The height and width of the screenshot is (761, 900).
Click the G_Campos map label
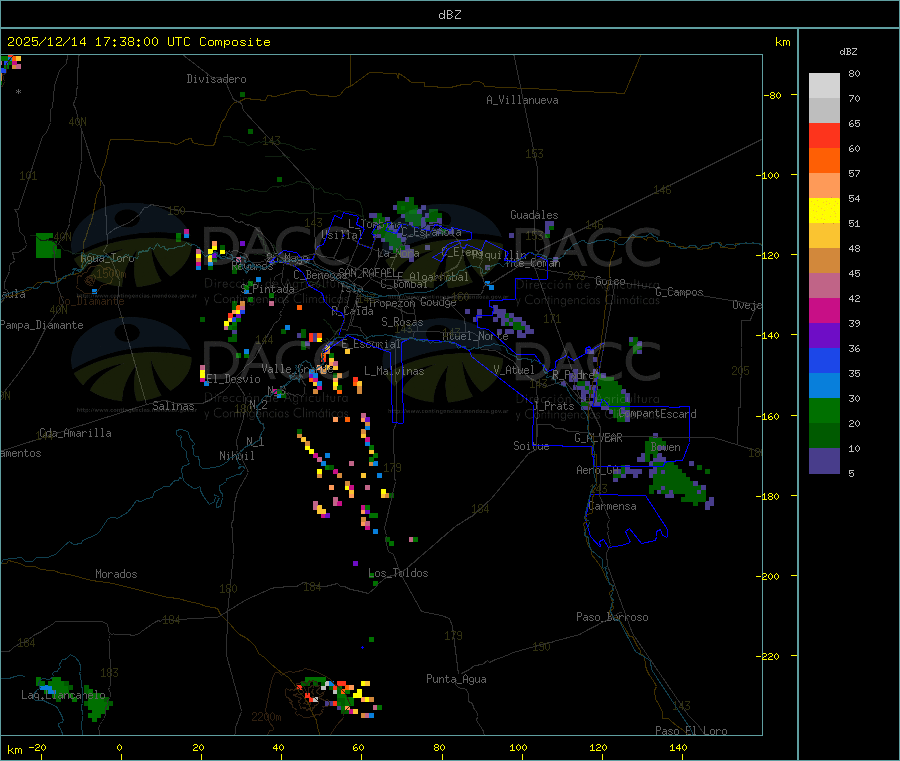[x=679, y=292]
